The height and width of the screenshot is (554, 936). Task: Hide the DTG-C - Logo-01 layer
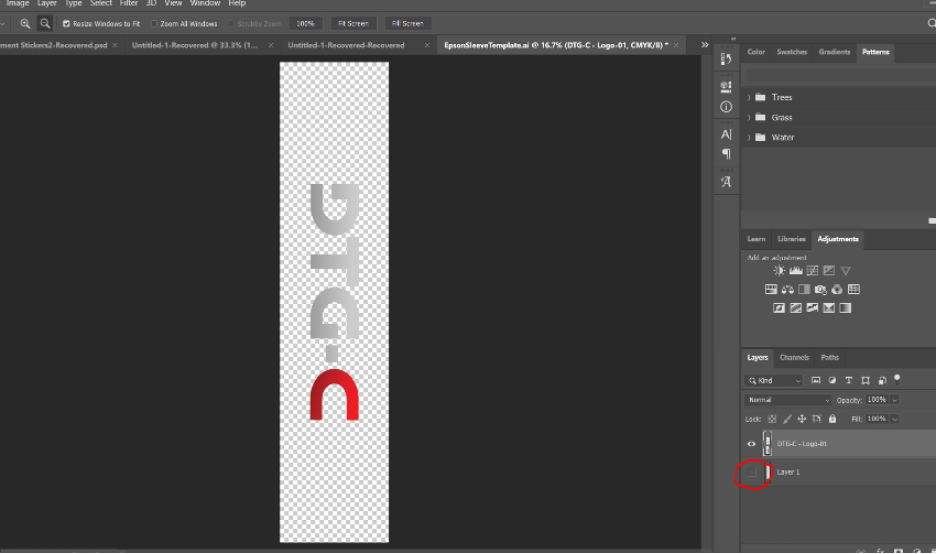click(x=752, y=444)
